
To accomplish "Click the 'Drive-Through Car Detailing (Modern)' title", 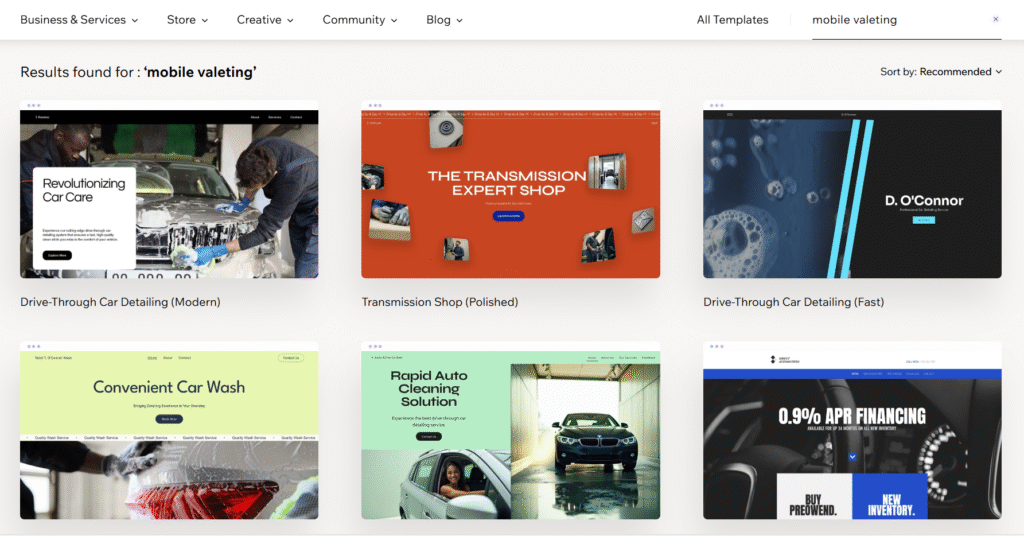I will tap(120, 302).
